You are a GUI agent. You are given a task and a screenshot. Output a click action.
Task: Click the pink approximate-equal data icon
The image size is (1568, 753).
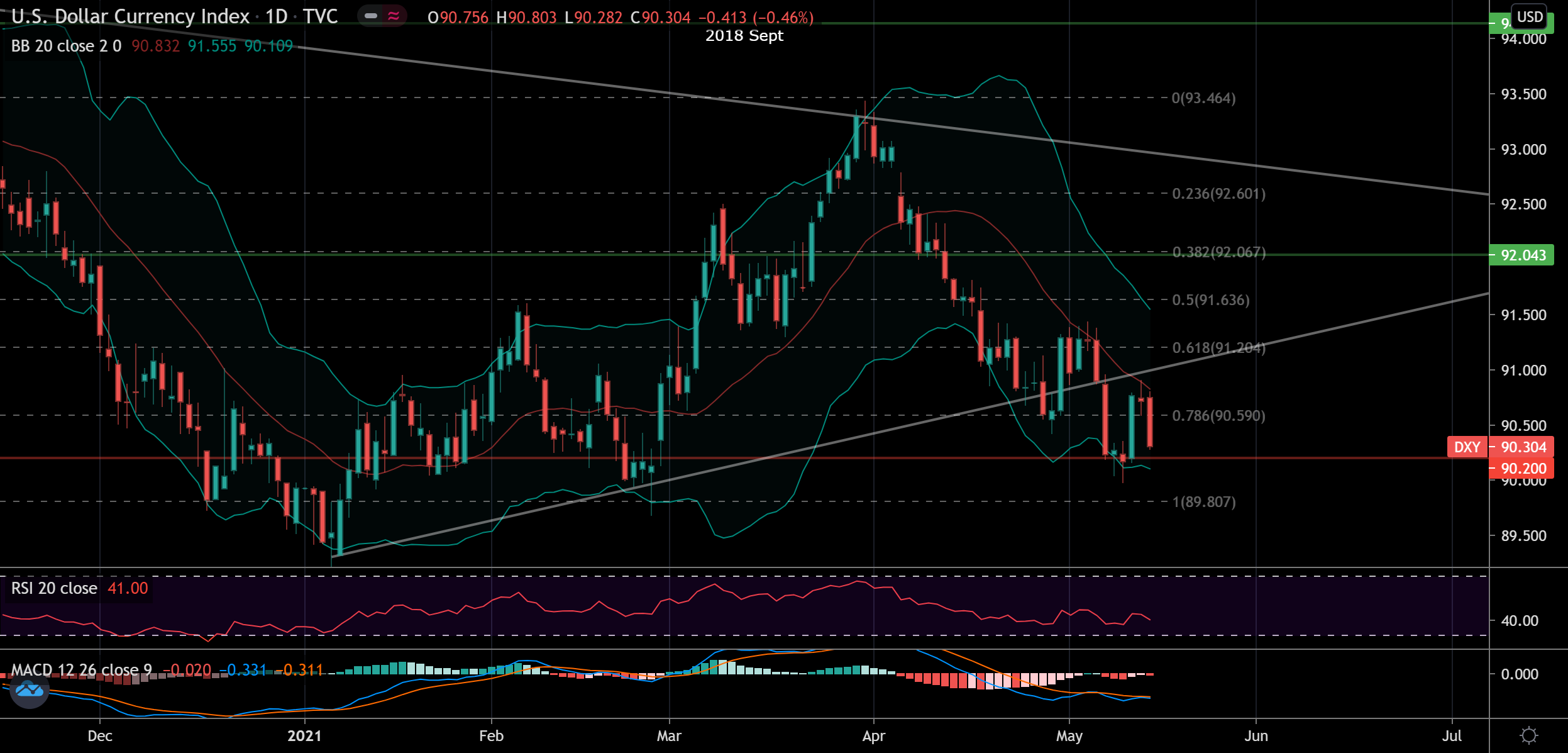[x=394, y=16]
